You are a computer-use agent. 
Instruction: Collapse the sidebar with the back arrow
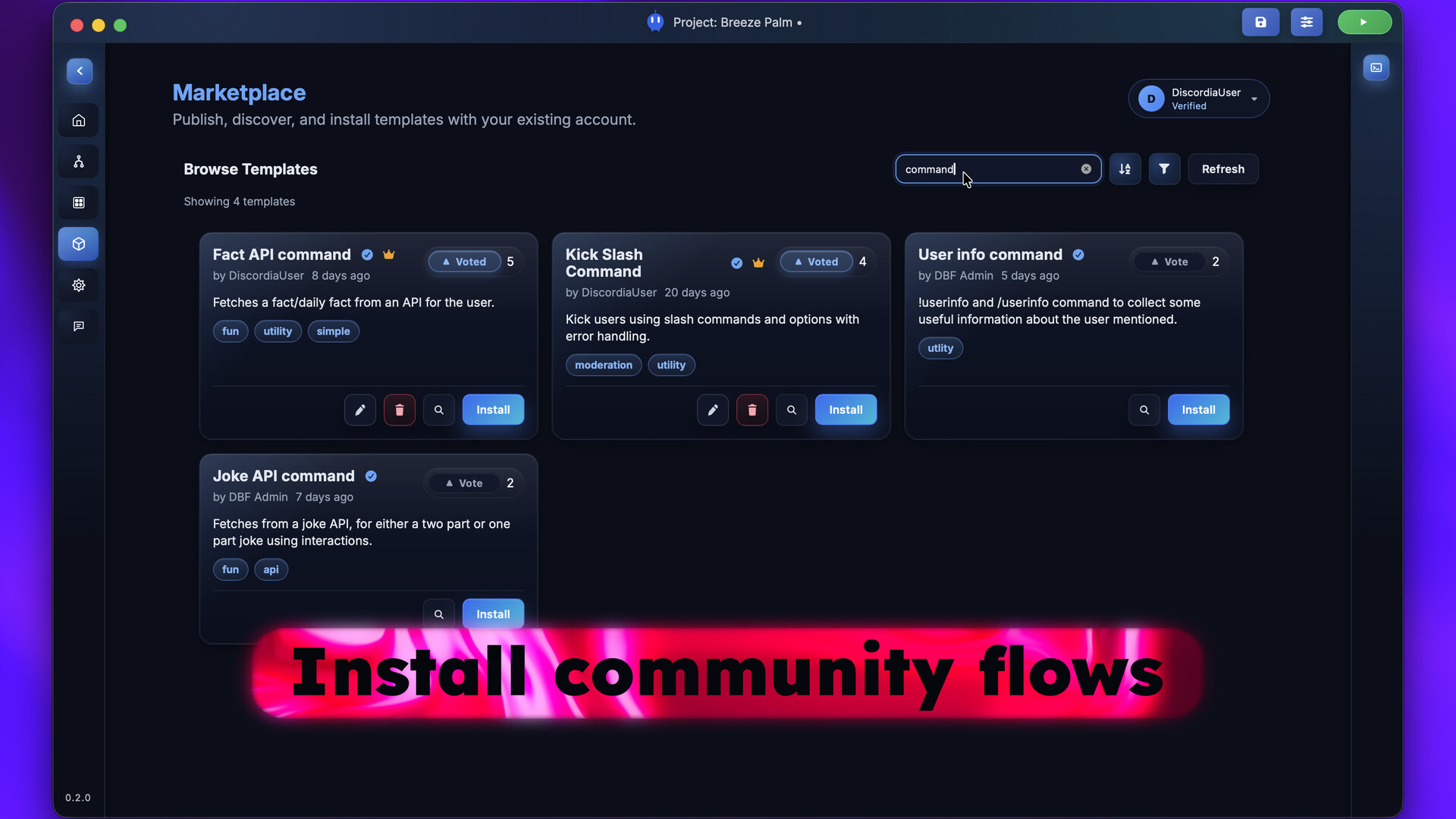point(79,71)
